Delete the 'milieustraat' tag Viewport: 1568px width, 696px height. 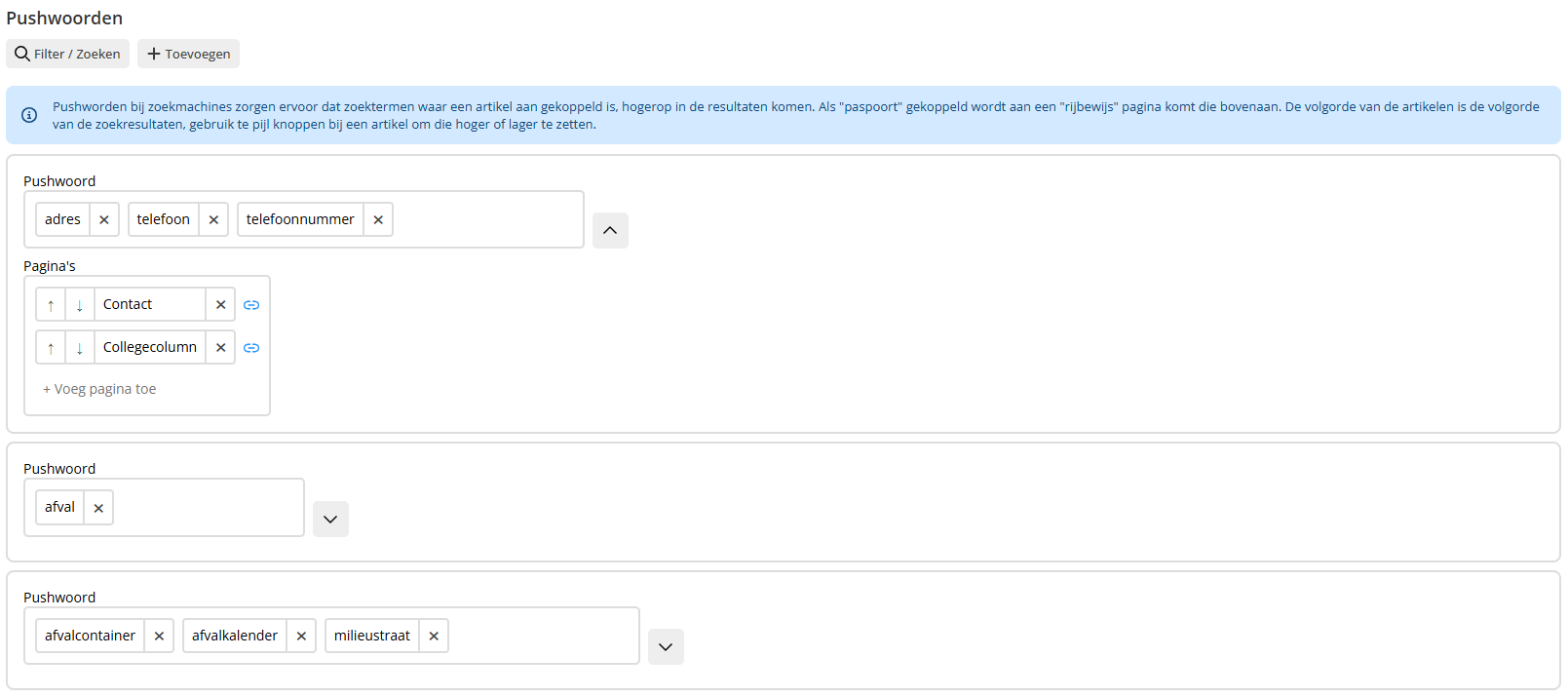[x=434, y=637]
